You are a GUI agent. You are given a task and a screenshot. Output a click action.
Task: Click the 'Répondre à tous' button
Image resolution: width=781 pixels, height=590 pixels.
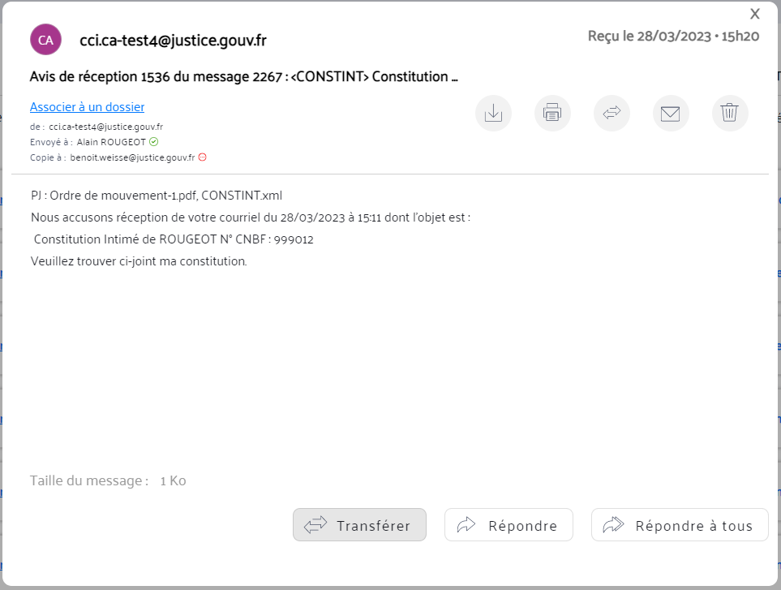[680, 525]
